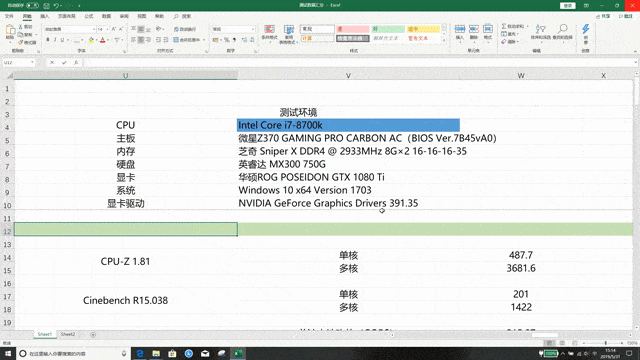Select the green Good cell style
Image resolution: width=640 pixels, height=360 pixels.
[388, 29]
